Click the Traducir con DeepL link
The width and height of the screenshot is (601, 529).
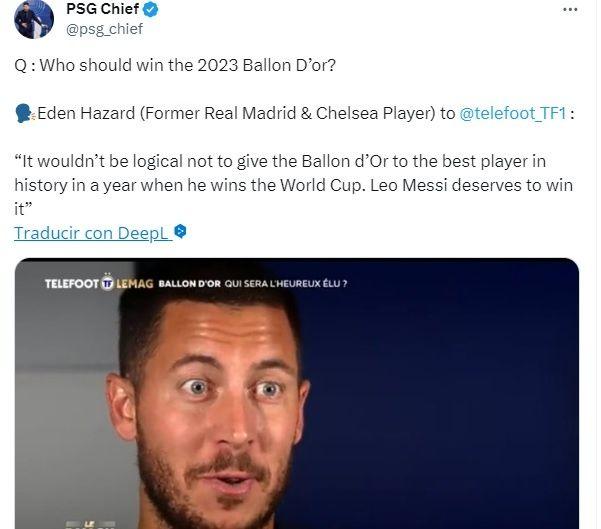point(91,233)
